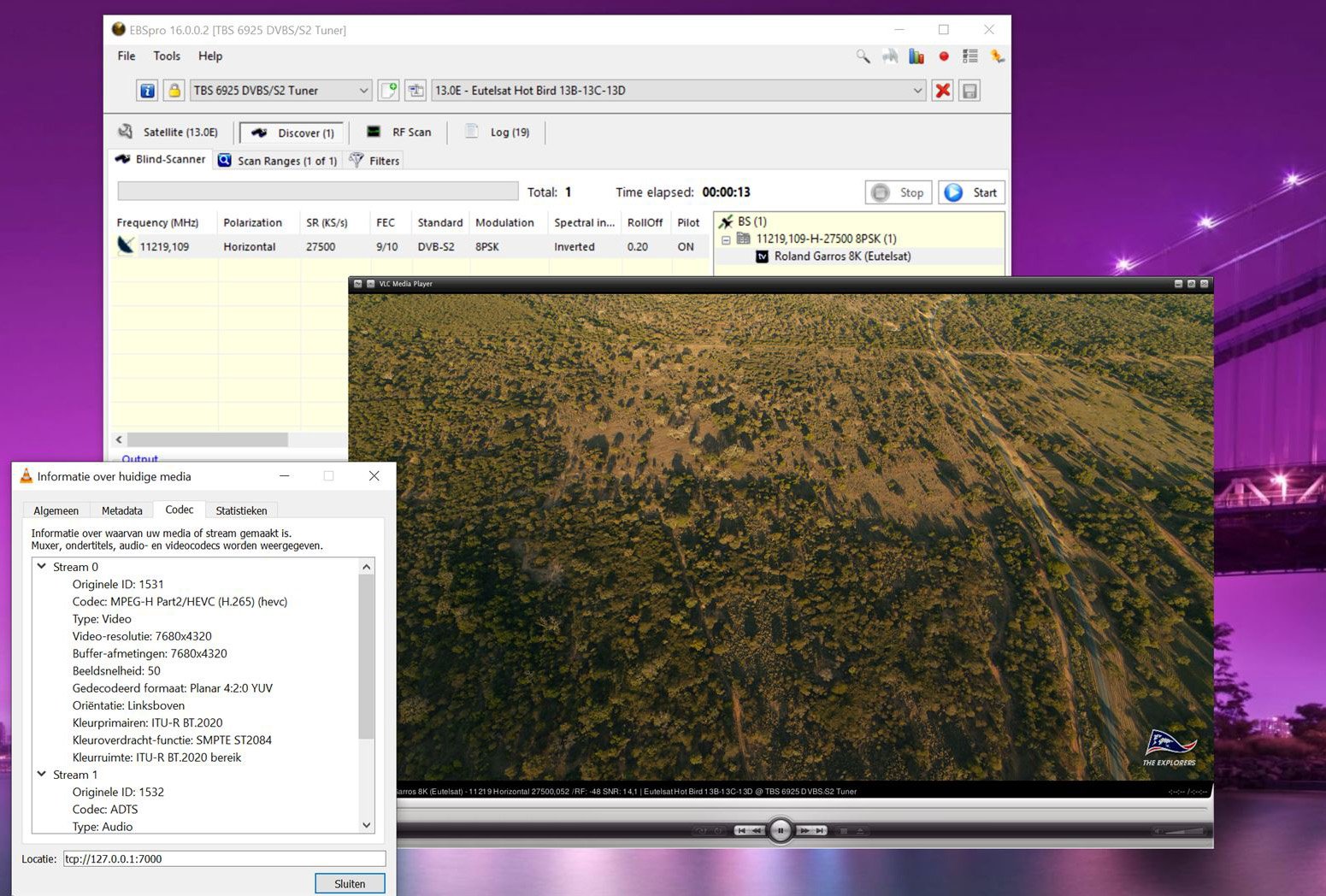Viewport: 1326px width, 896px height.
Task: Switch to Algemeen tab in media info
Action: 56,510
